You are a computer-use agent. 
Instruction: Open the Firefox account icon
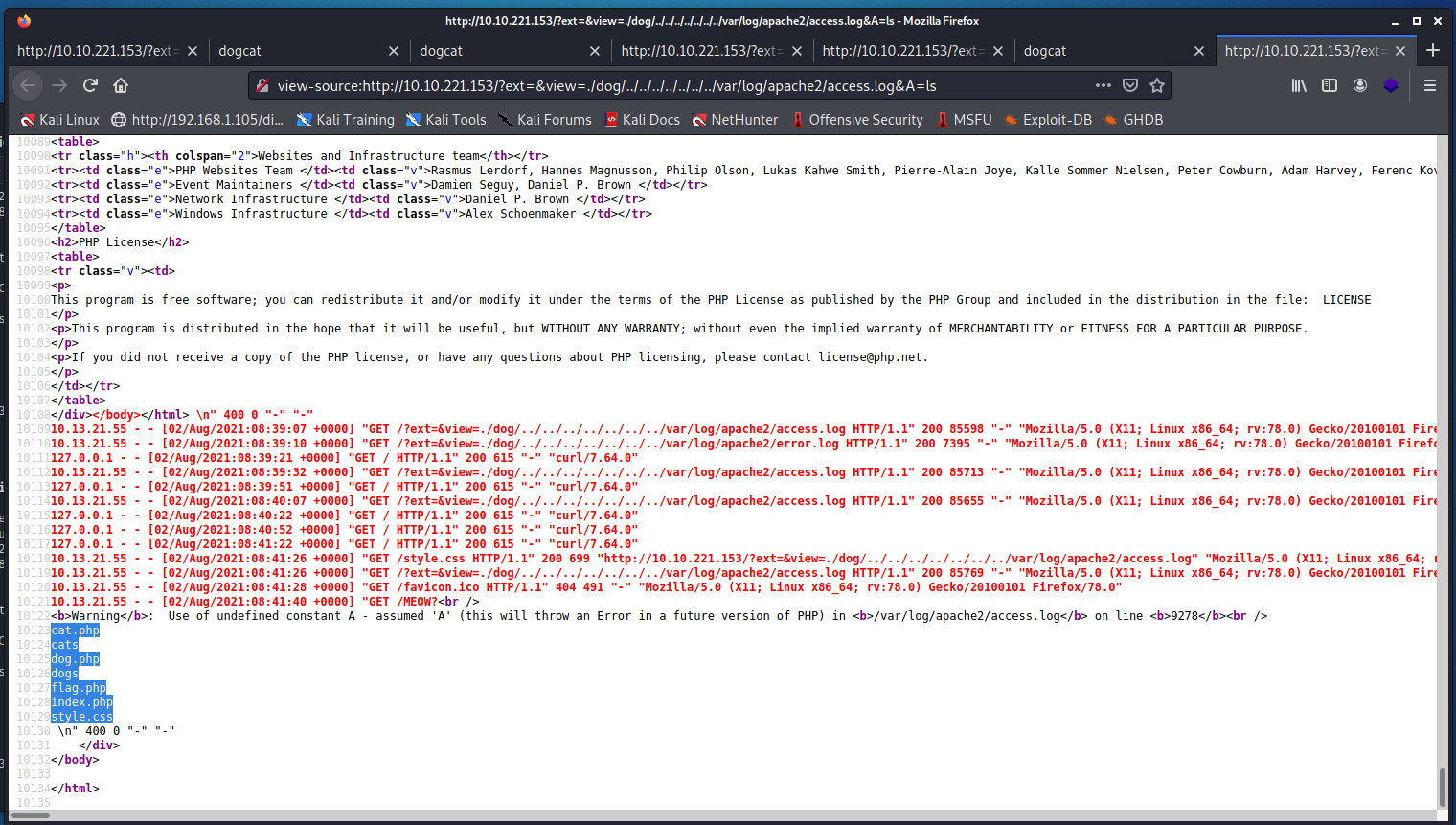click(1360, 85)
